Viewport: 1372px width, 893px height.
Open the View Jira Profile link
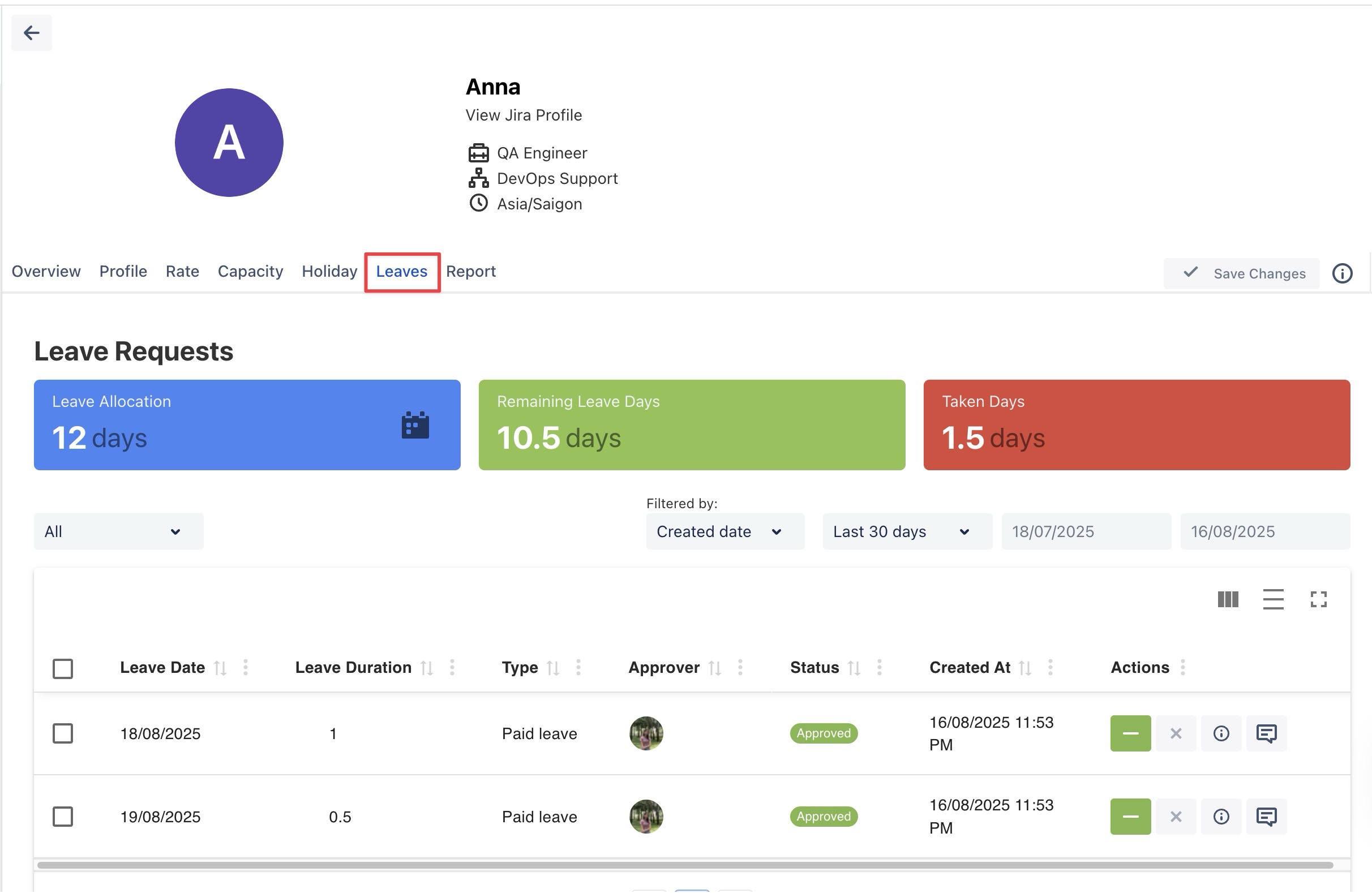point(524,115)
